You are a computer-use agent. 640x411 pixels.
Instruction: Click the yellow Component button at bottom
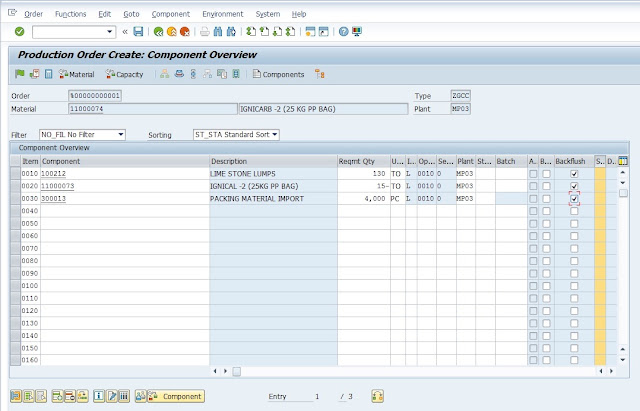click(176, 396)
